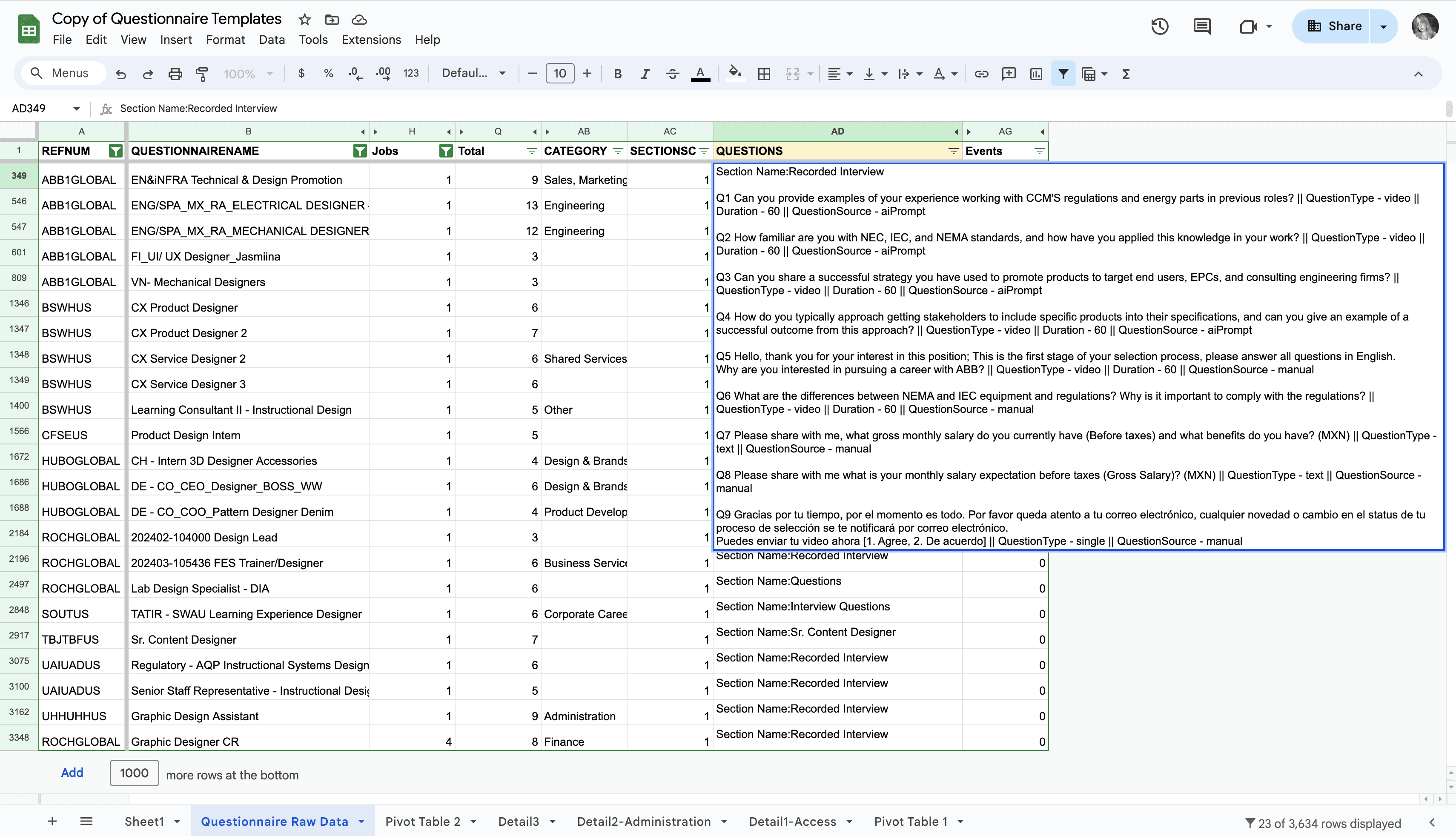
Task: Click the paint format roller icon
Action: 201,74
